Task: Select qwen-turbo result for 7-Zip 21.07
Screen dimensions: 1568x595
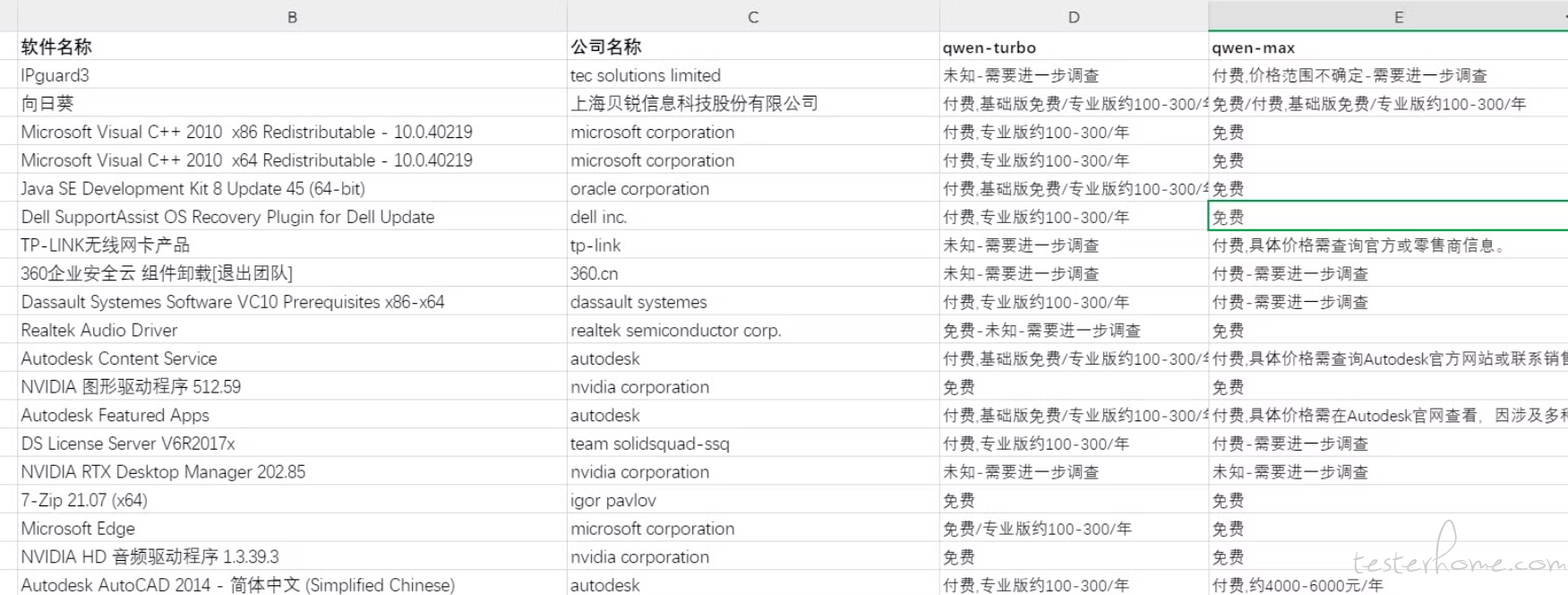Action: pyautogui.click(x=1074, y=500)
